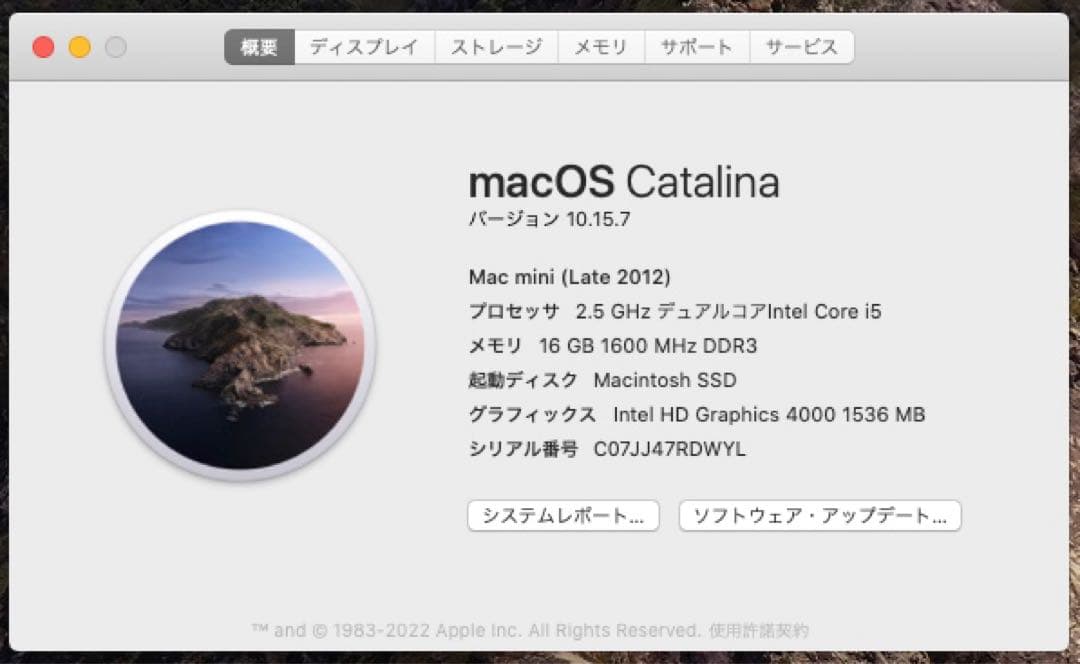Click the macOS Catalina title text
The height and width of the screenshot is (664, 1080).
[x=624, y=182]
